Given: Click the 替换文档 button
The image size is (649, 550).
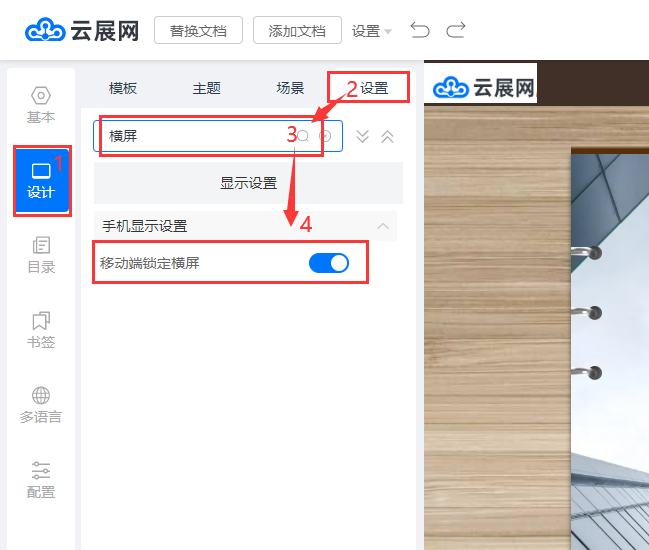Looking at the screenshot, I should [198, 30].
